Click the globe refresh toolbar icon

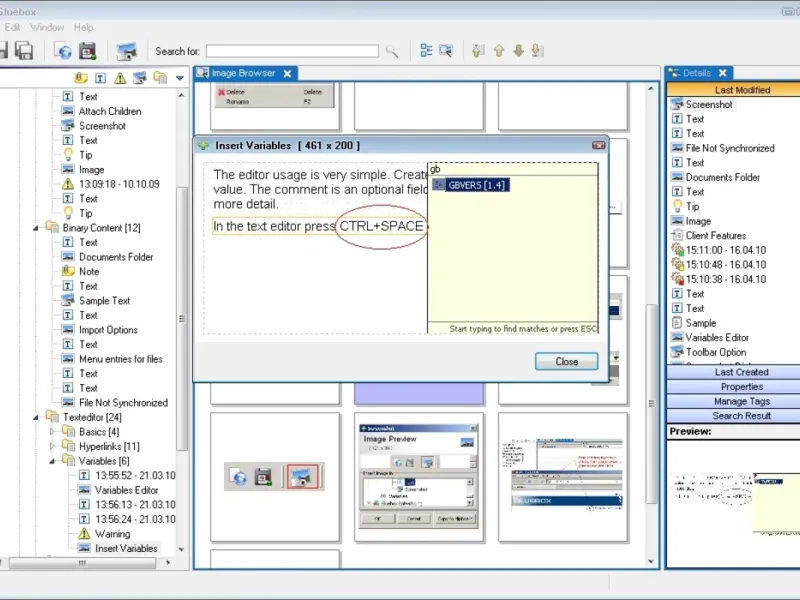pos(63,50)
